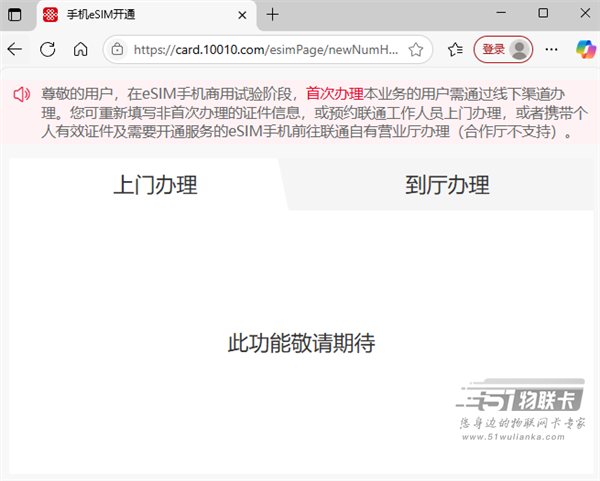Screen dimensions: 600x481
Task: Close the 手机eSIM开通 tab
Action: coord(242,15)
